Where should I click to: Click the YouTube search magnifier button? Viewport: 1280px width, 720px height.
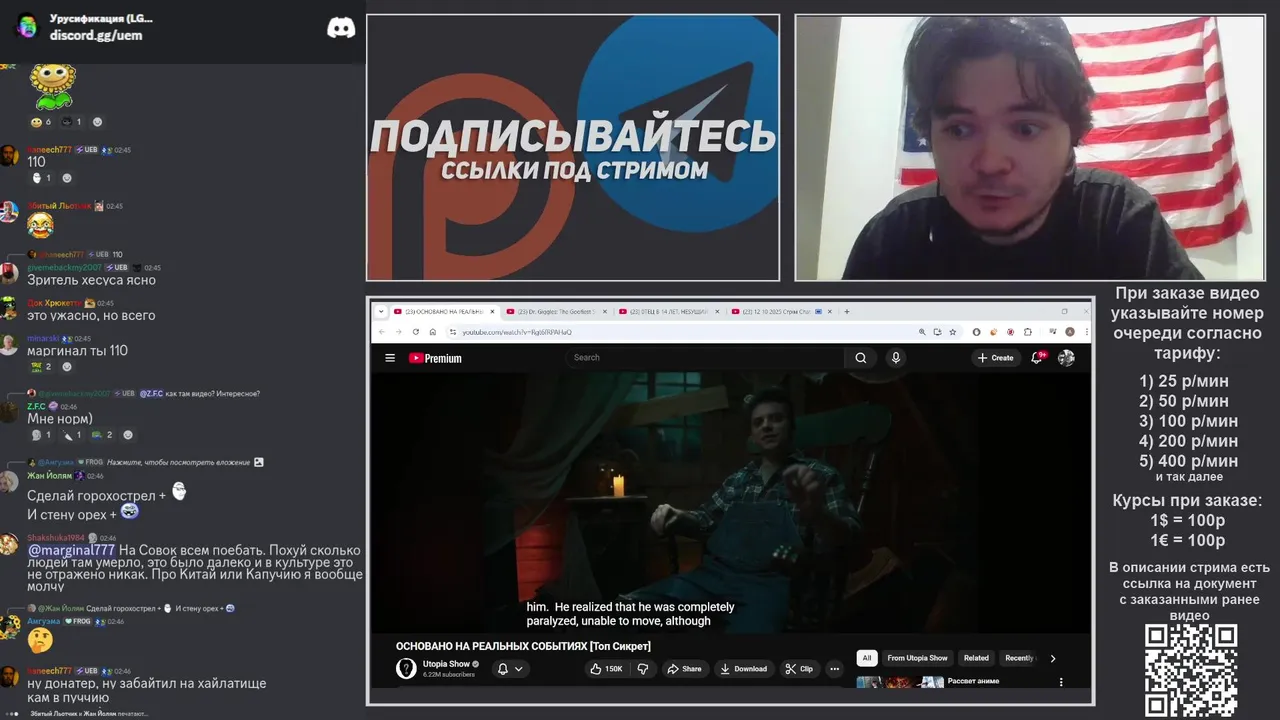pos(860,358)
